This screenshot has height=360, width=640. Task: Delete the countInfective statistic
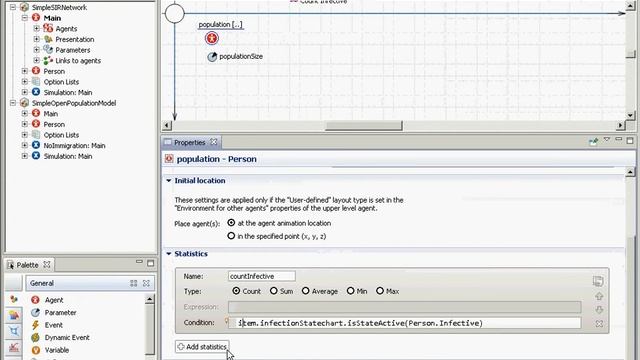click(599, 324)
